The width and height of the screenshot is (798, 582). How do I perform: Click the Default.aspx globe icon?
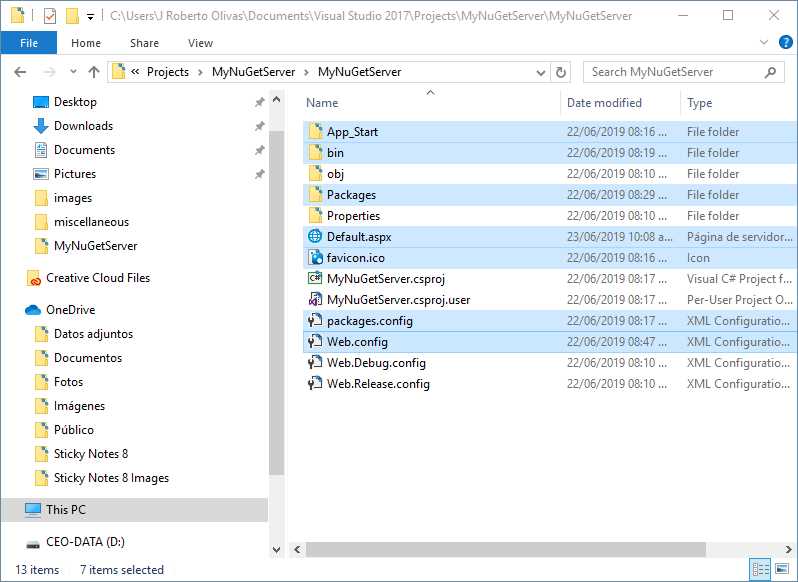pos(315,236)
